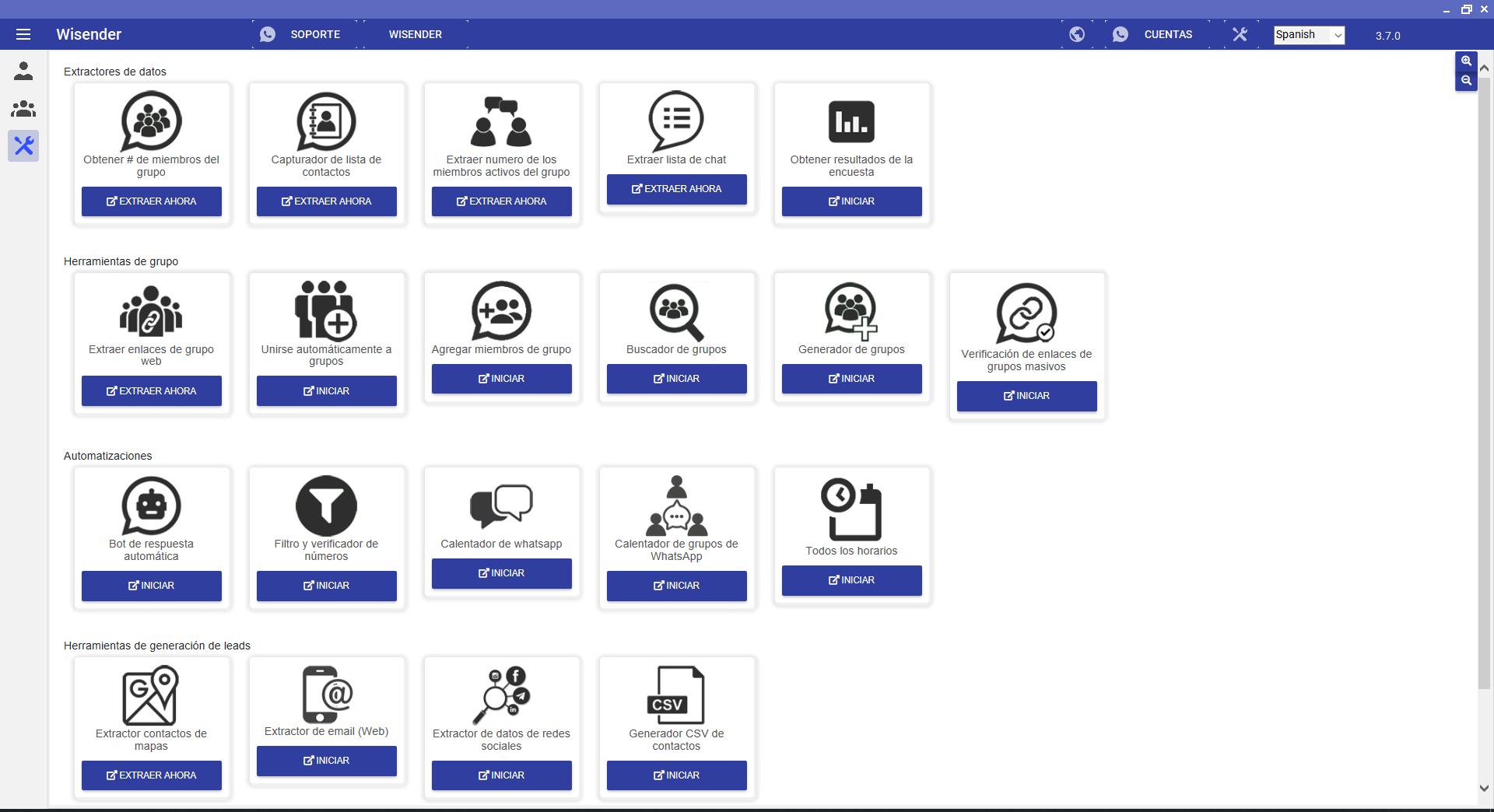This screenshot has height=812, width=1494.
Task: Click the poll results chart icon
Action: point(851,121)
